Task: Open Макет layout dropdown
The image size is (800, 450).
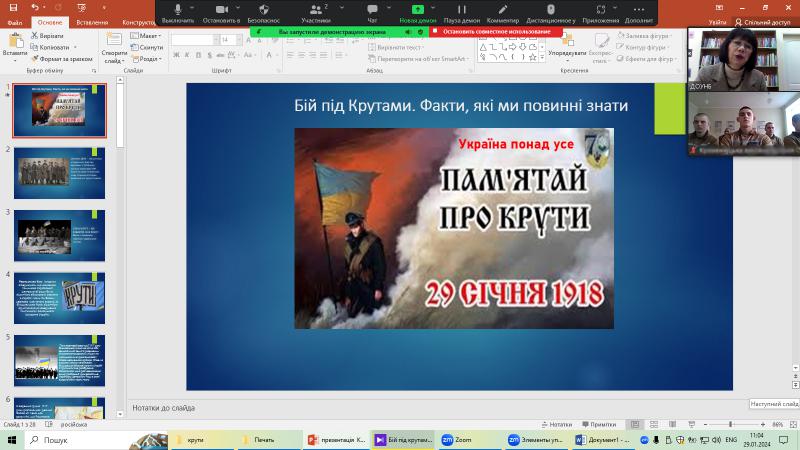Action: click(x=146, y=36)
